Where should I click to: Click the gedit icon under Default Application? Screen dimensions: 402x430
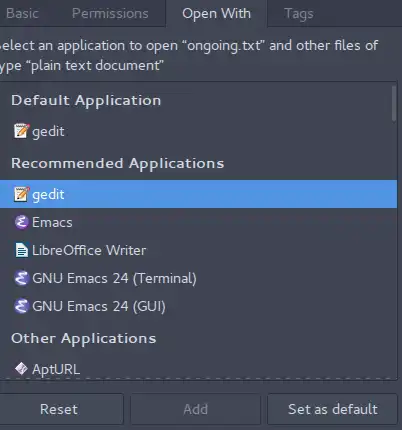tap(22, 131)
